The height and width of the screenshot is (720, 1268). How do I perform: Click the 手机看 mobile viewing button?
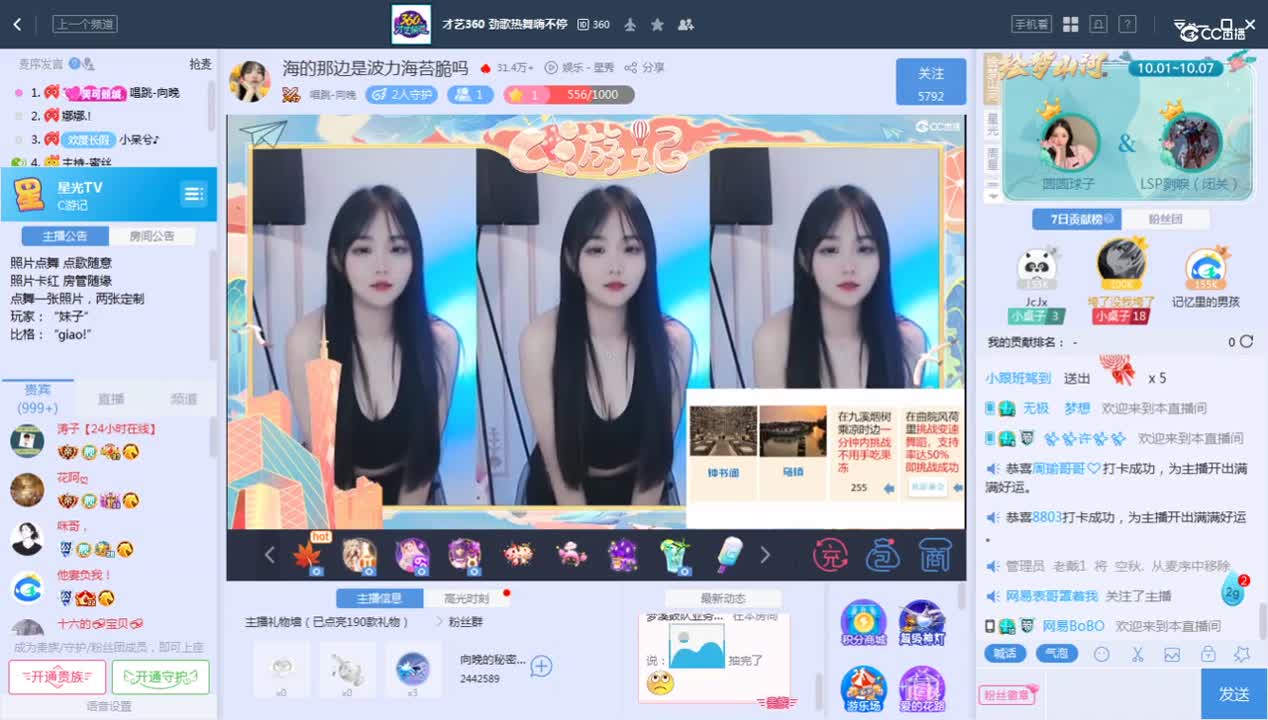(x=1031, y=24)
